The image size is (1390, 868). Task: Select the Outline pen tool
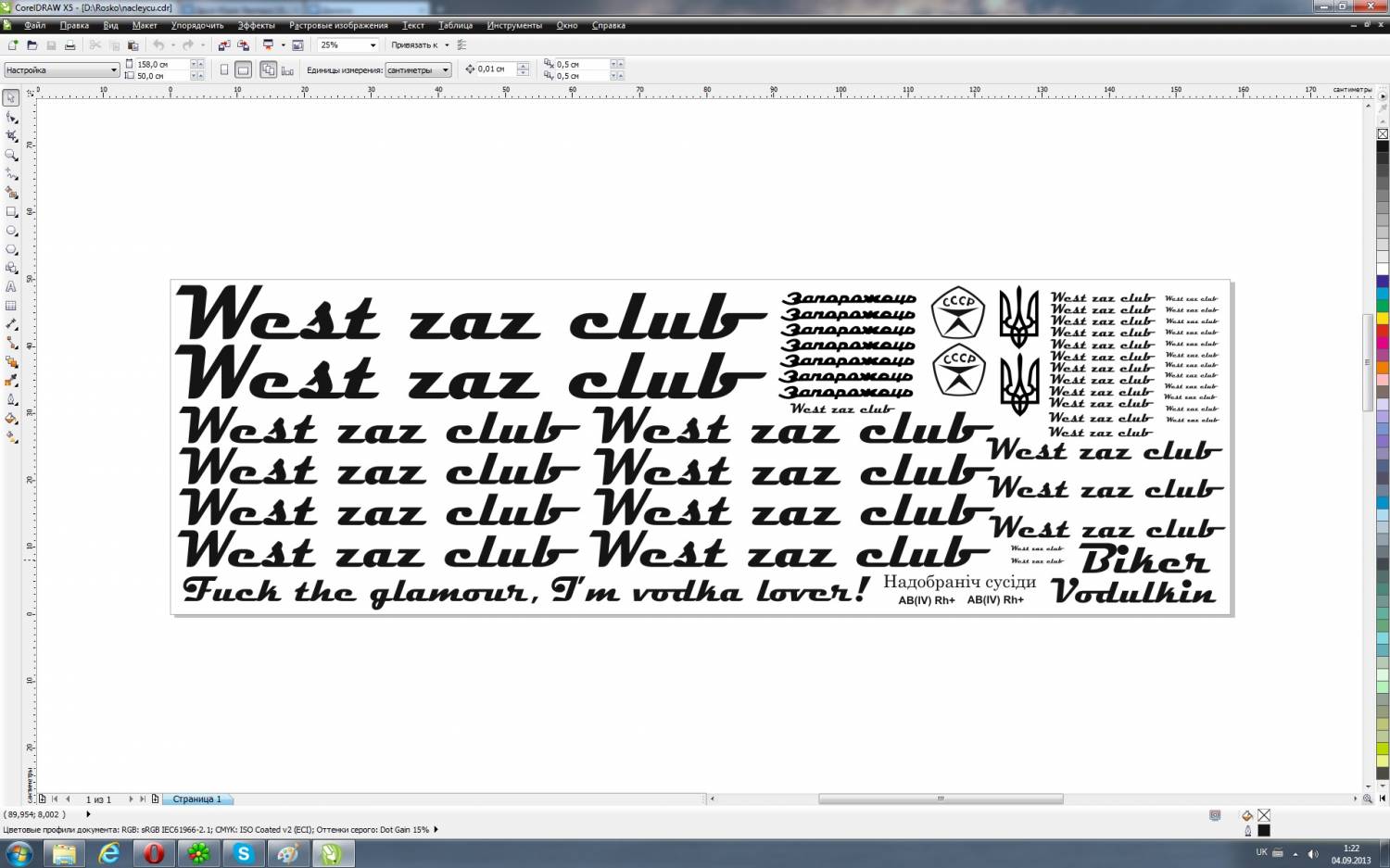11,399
